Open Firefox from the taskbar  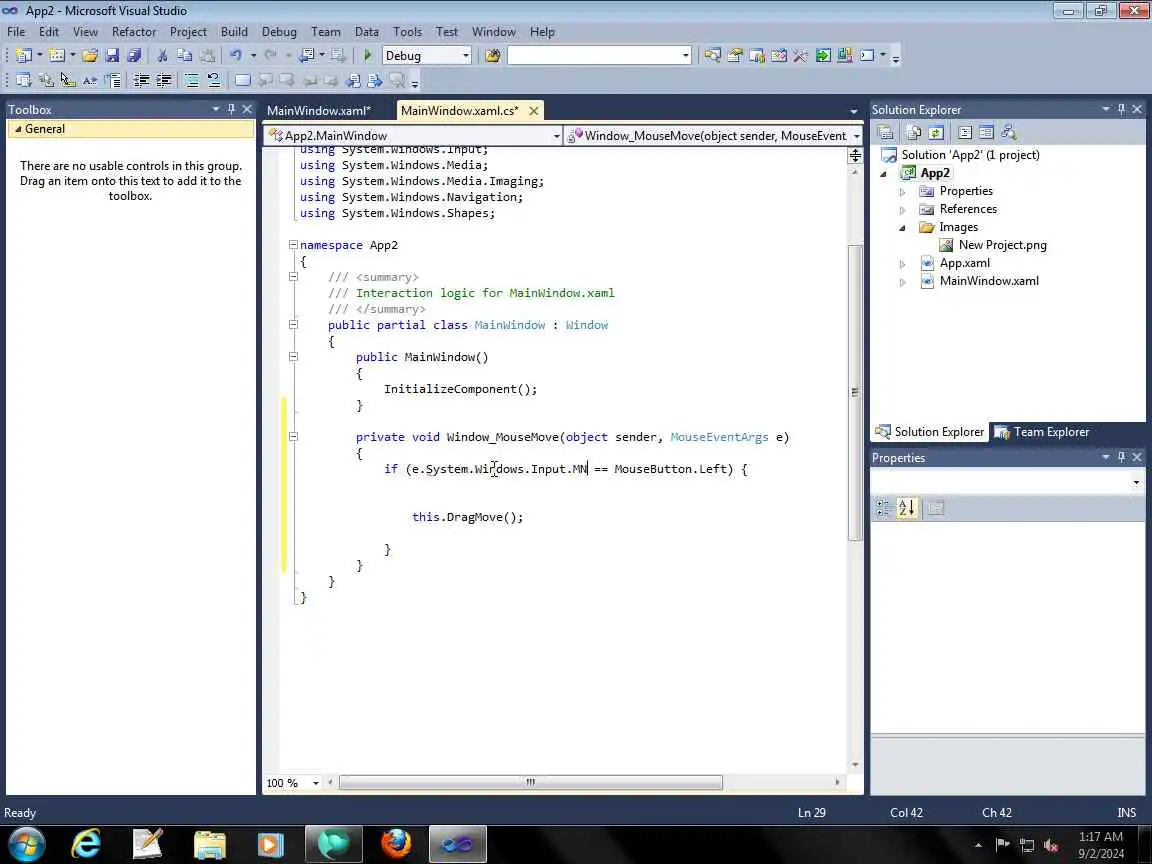[396, 843]
